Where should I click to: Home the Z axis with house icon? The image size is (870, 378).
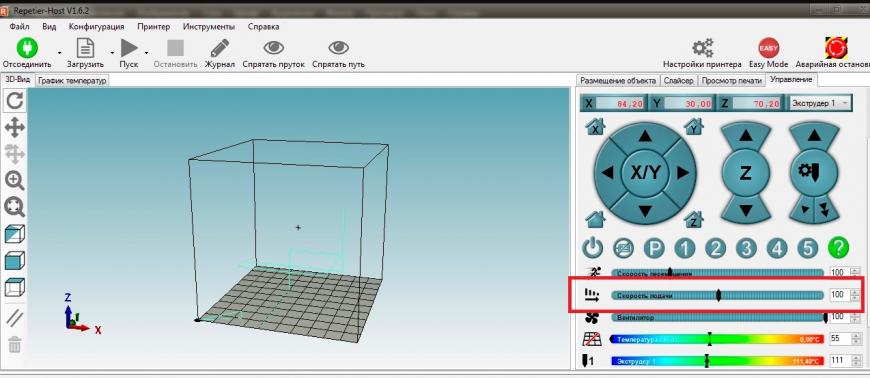(694, 220)
